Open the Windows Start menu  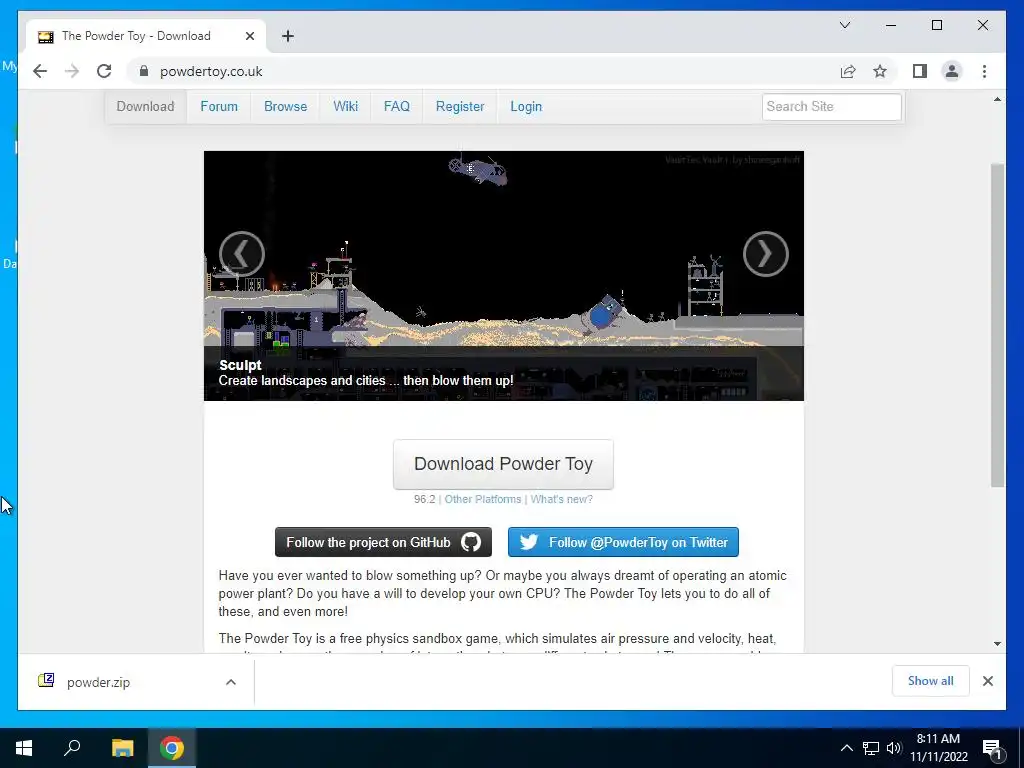click(24, 748)
